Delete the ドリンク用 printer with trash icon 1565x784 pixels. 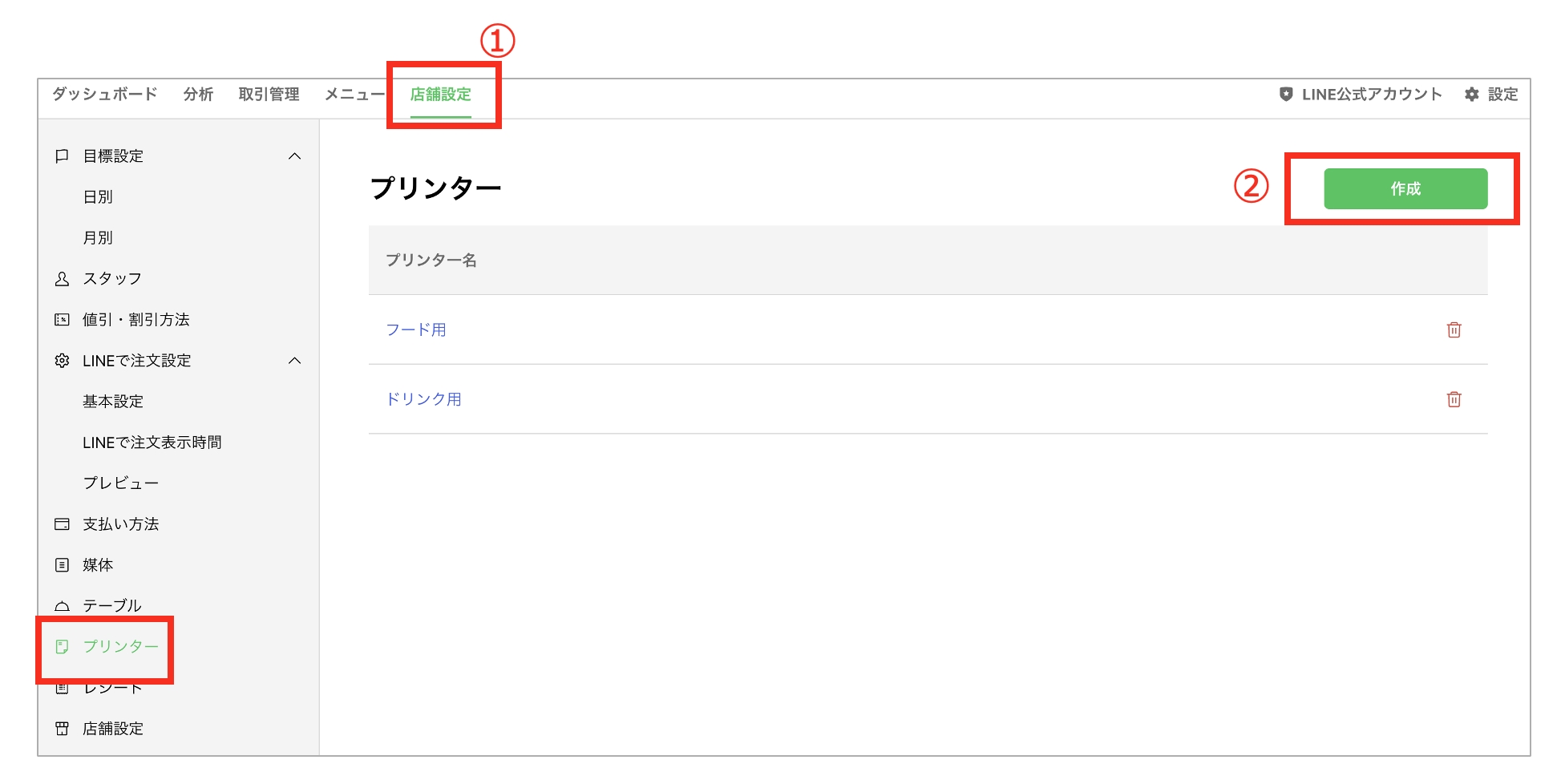(1454, 399)
